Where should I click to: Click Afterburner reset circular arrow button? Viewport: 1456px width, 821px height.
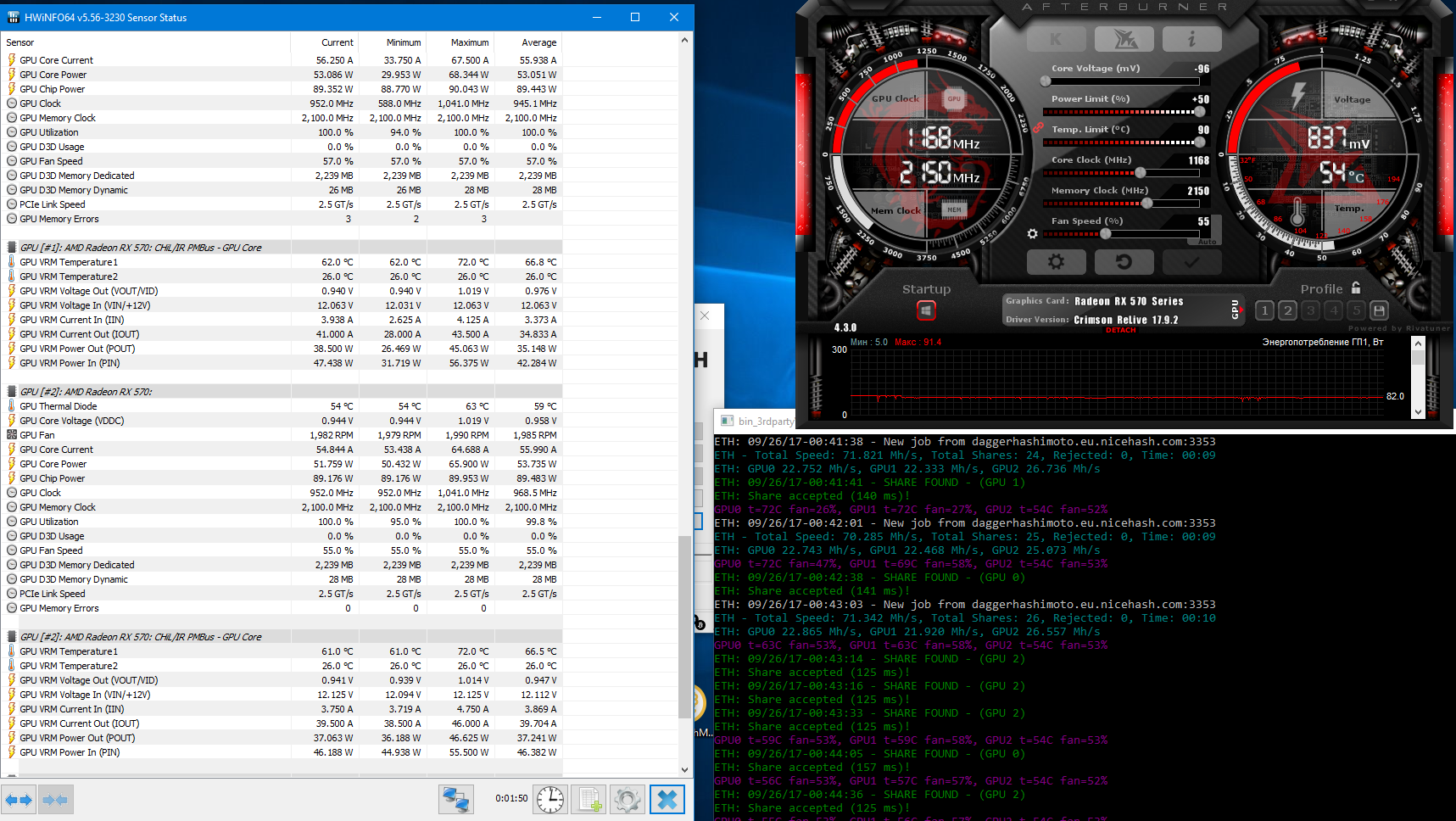[1124, 262]
